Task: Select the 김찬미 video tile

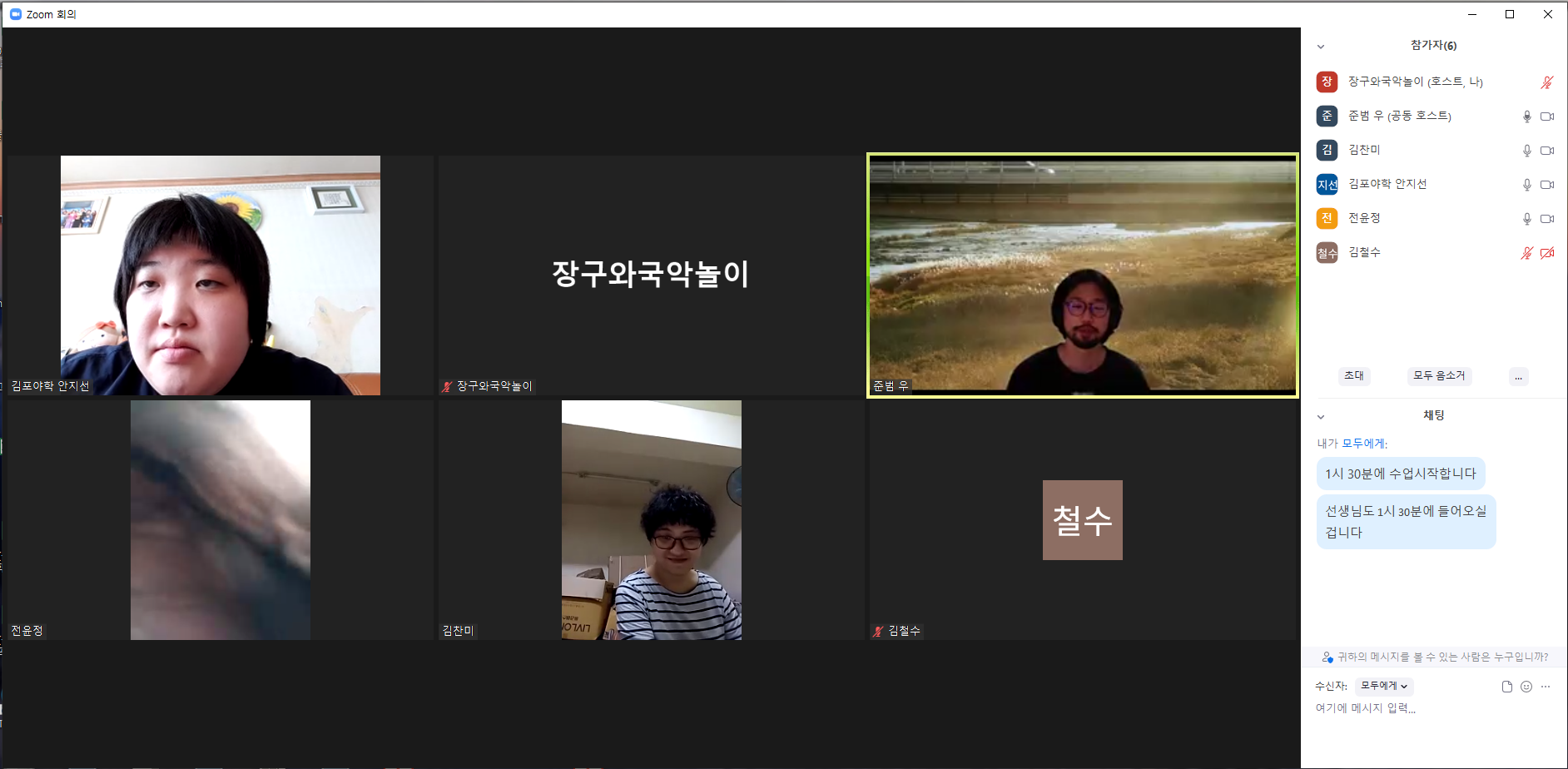Action: click(x=652, y=520)
